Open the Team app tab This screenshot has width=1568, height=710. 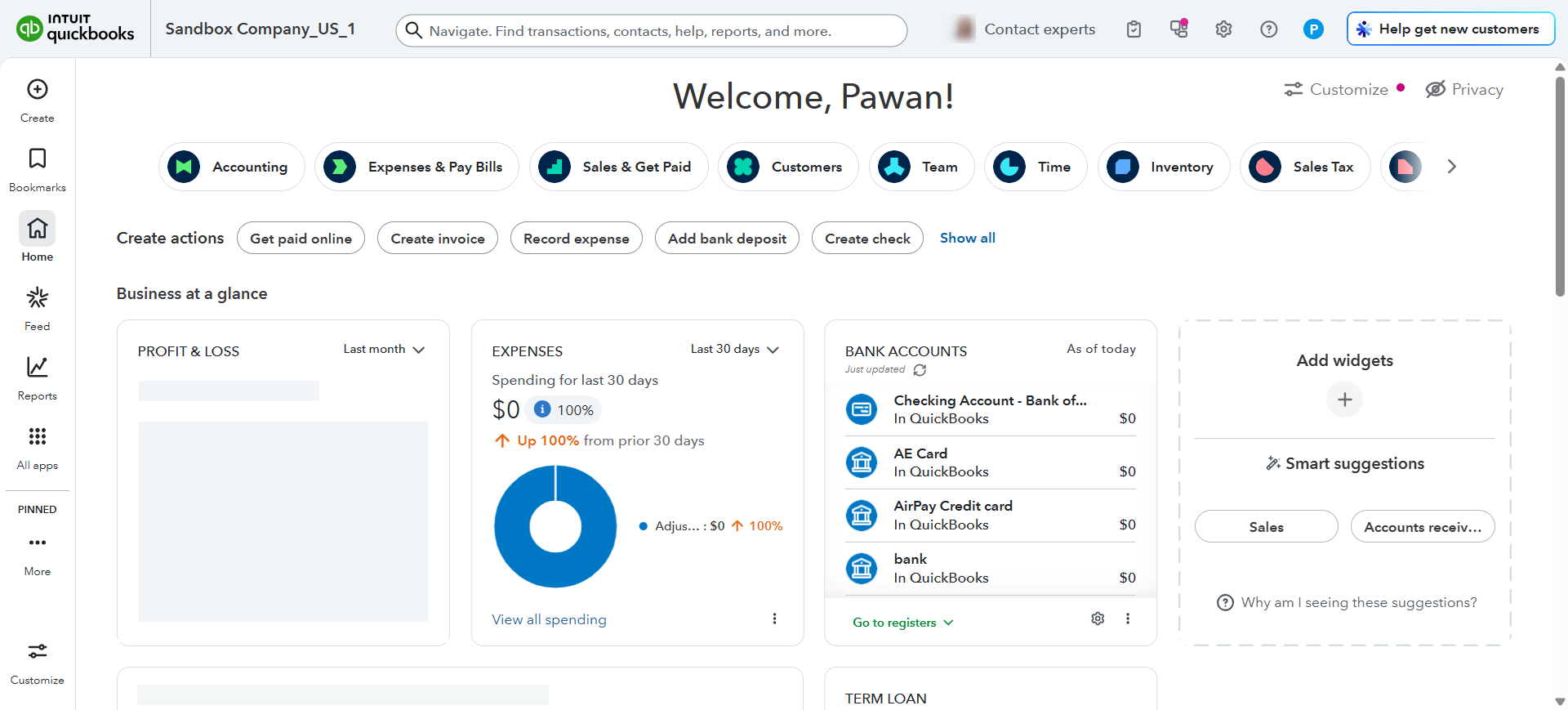coord(922,167)
